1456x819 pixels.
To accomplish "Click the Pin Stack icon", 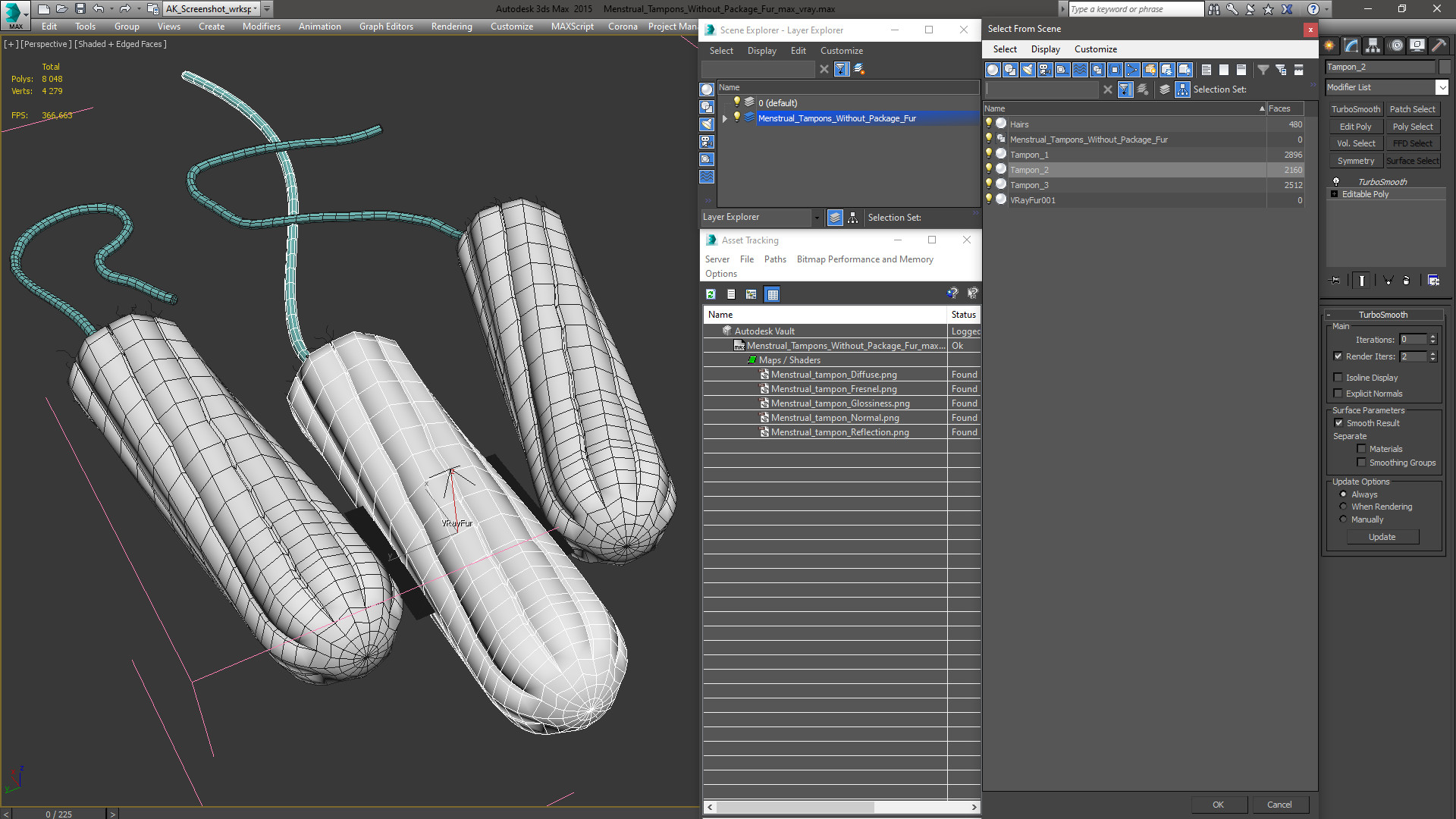I will click(1335, 281).
